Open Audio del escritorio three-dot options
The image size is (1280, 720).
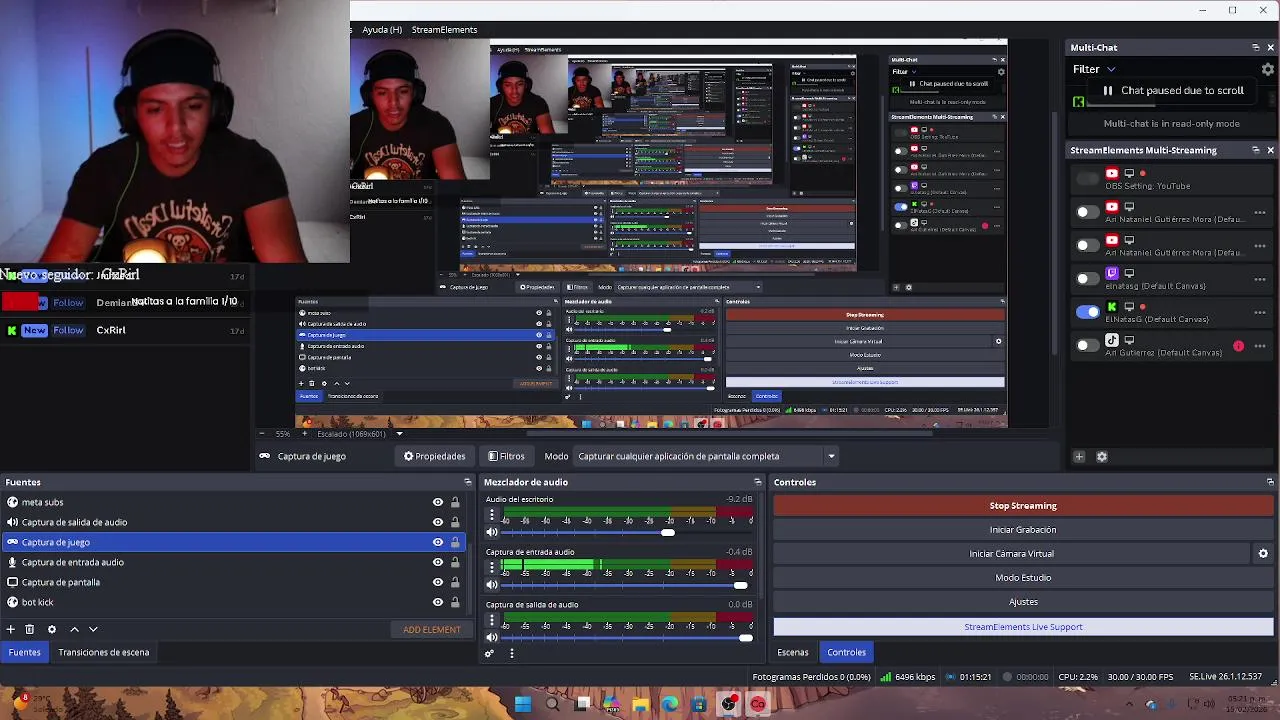(x=491, y=516)
